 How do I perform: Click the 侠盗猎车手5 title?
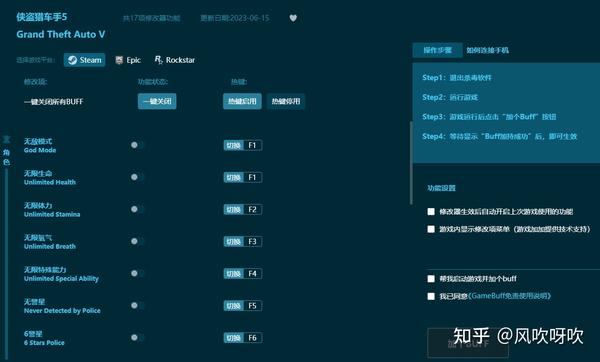pos(42,17)
